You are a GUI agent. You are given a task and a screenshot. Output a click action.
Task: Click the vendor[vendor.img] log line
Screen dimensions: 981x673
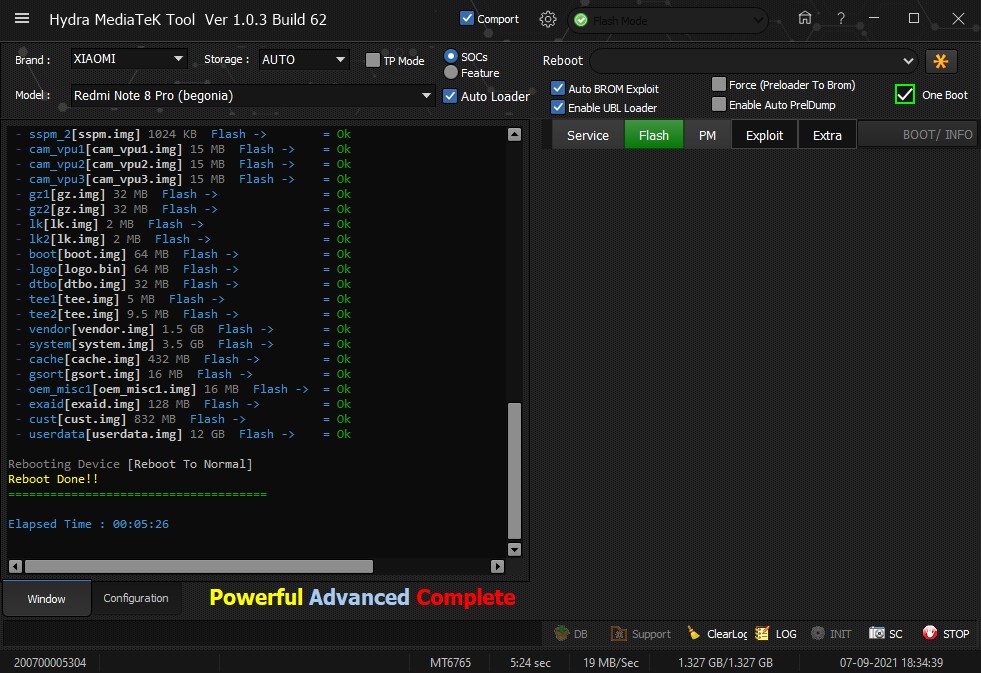[183, 329]
